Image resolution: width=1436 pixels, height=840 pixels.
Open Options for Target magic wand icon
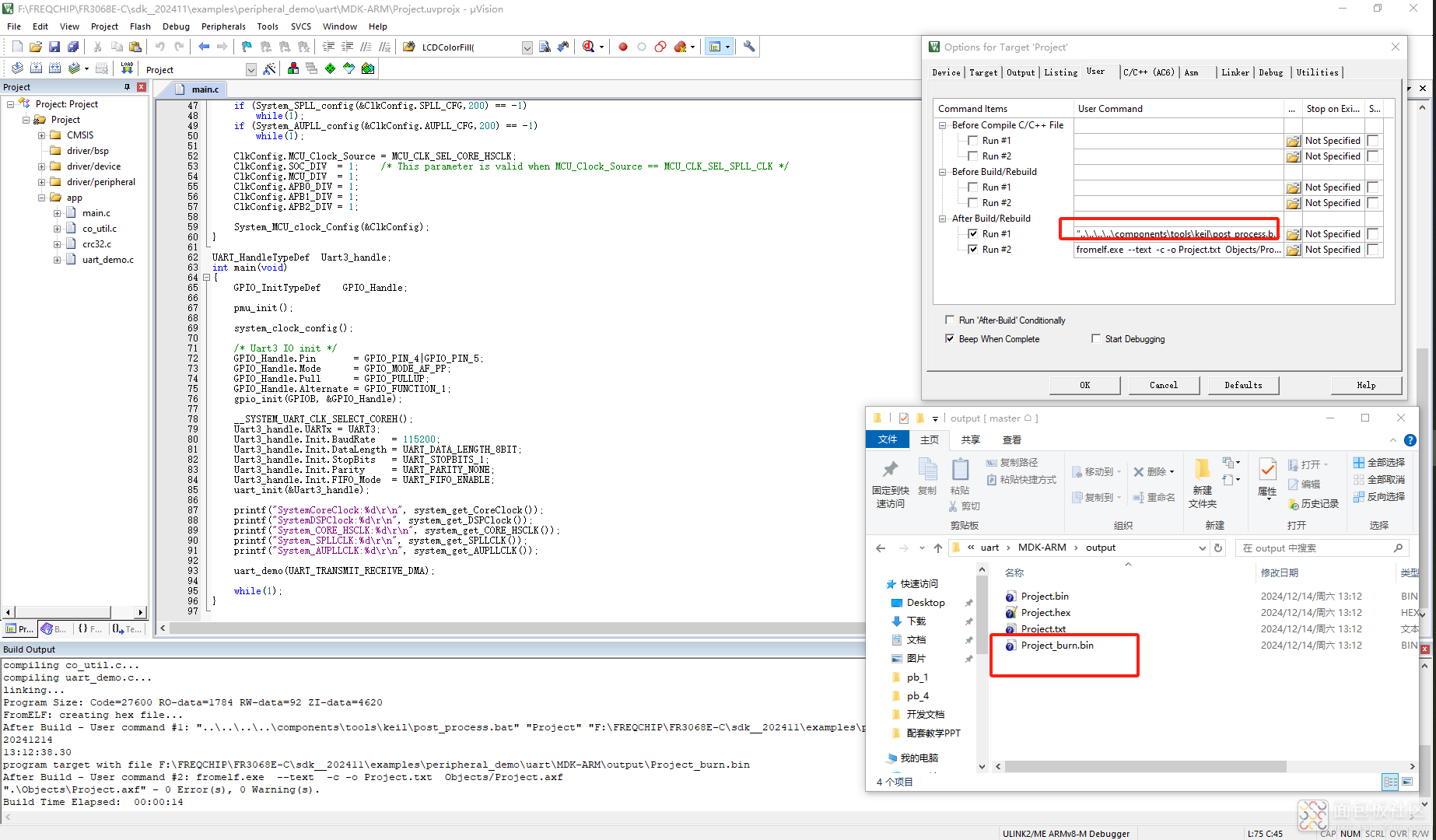tap(269, 68)
